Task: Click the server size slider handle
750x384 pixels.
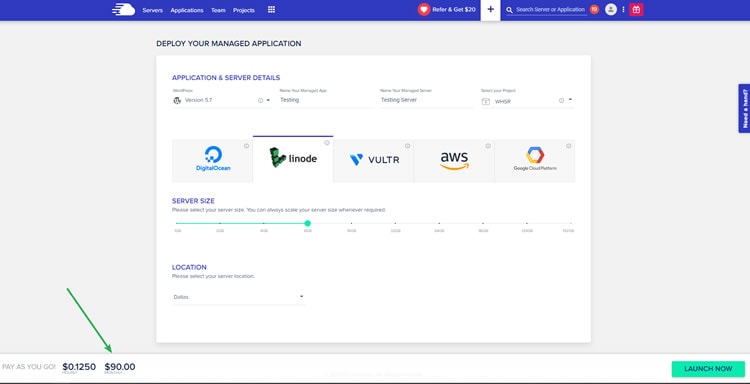Action: (308, 223)
